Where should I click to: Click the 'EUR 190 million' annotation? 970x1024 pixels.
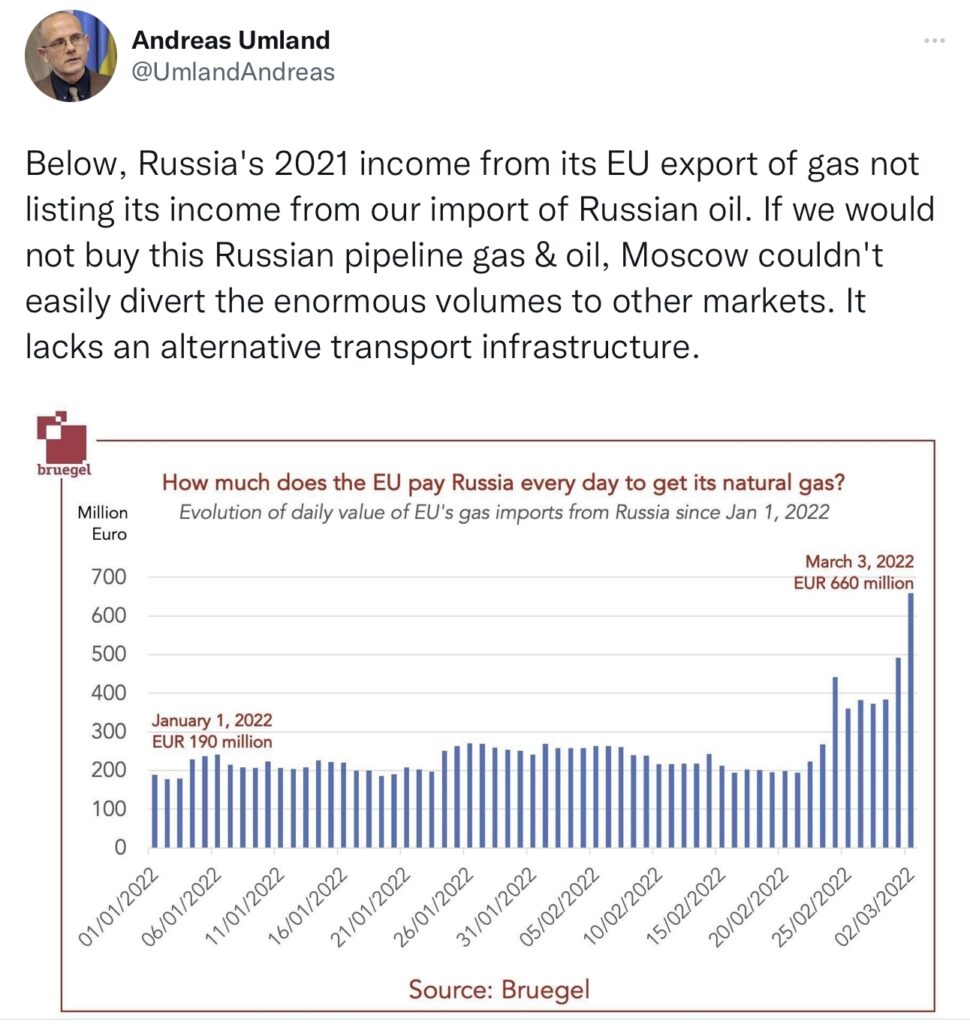[x=212, y=742]
